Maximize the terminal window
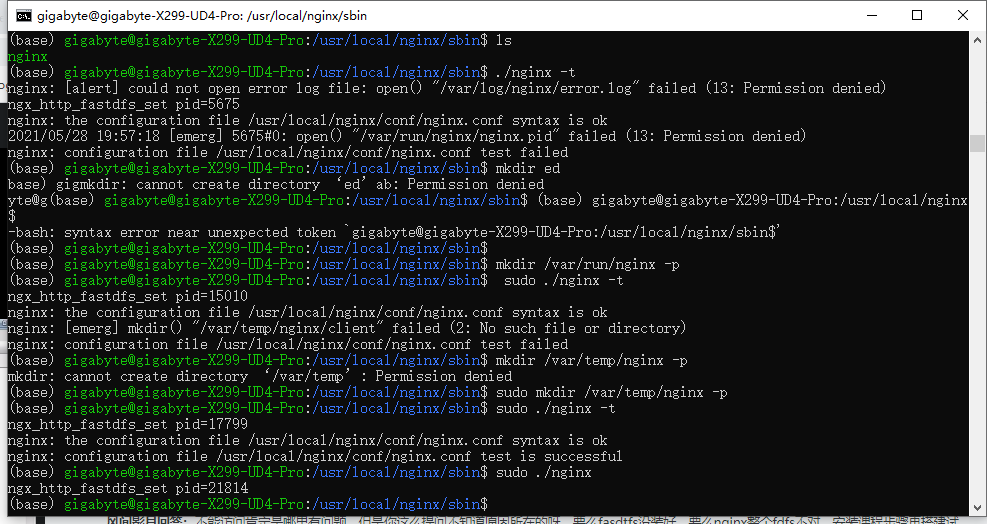This screenshot has height=524, width=987. 917,16
